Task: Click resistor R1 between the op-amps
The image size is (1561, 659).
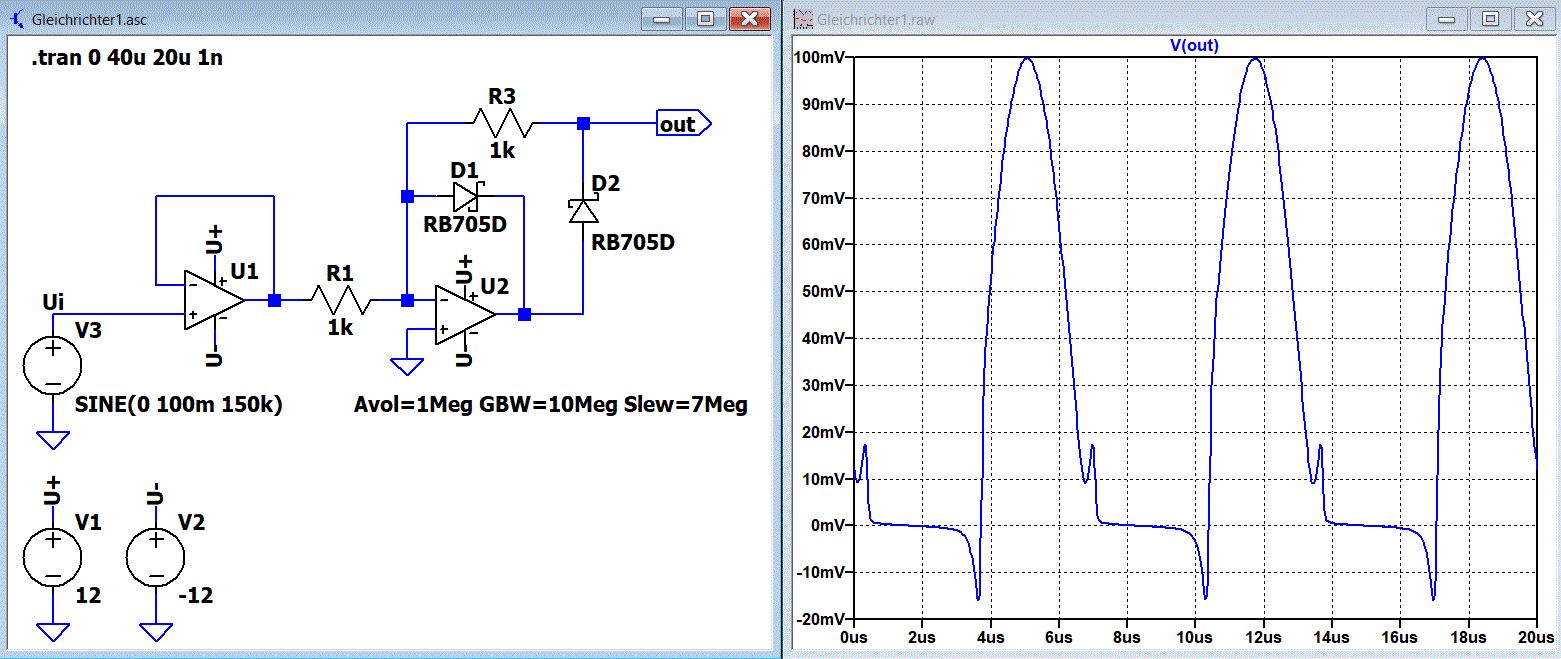Action: pyautogui.click(x=341, y=299)
